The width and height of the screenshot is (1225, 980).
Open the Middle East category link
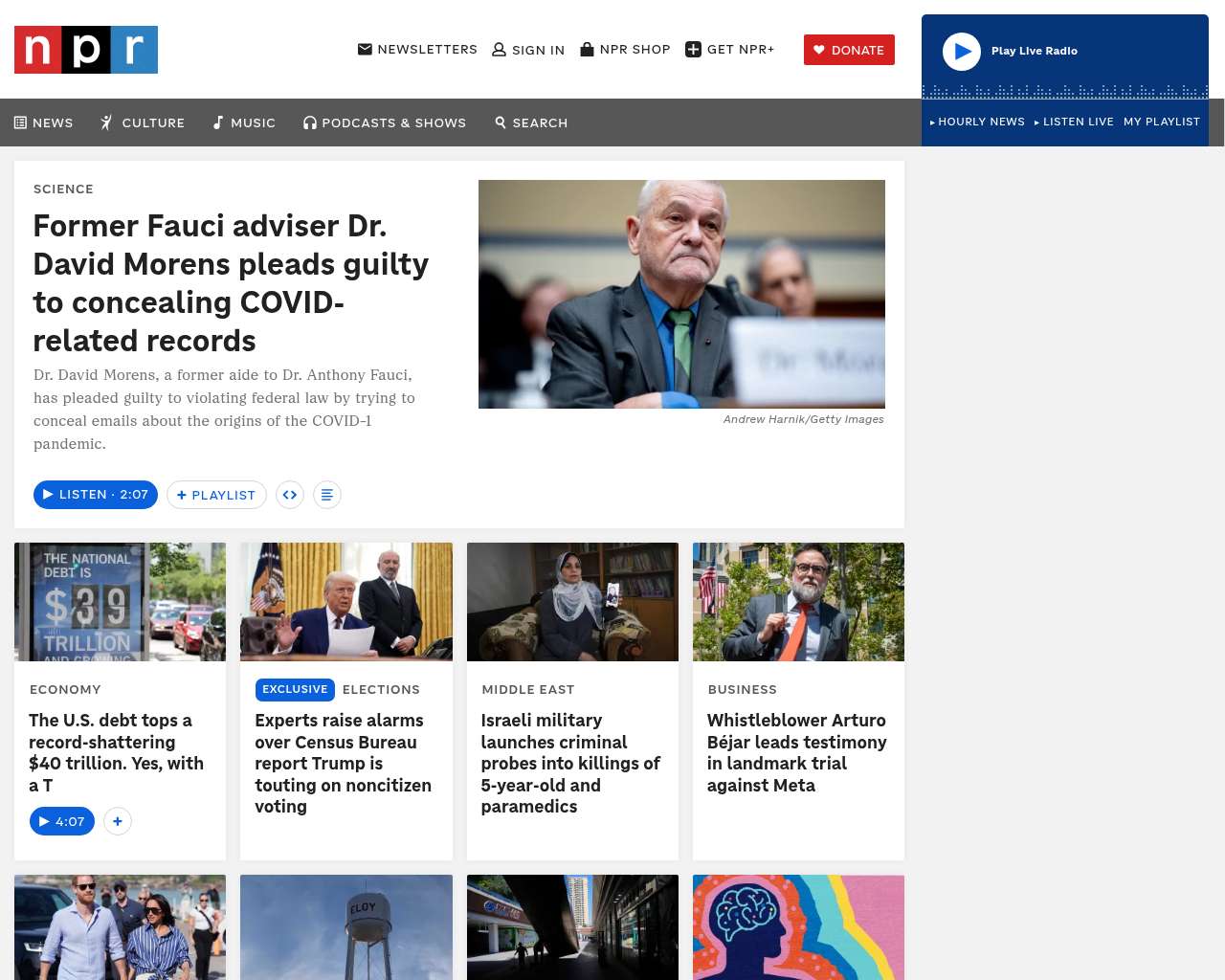point(528,689)
